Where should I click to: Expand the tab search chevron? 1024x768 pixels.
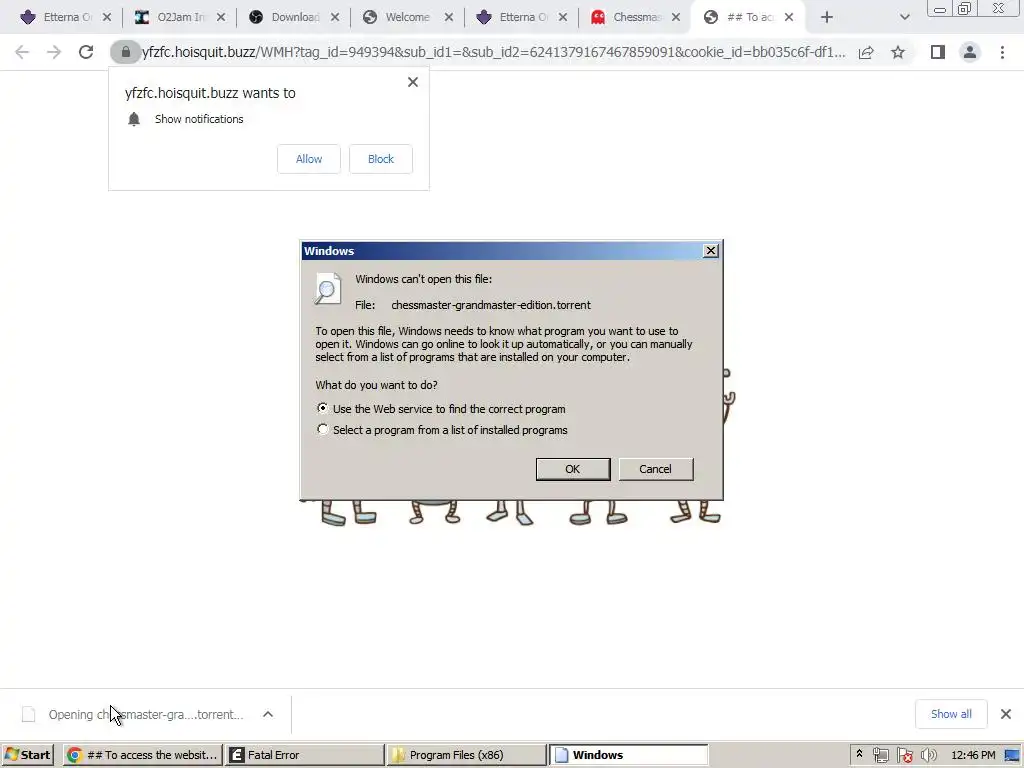904,18
